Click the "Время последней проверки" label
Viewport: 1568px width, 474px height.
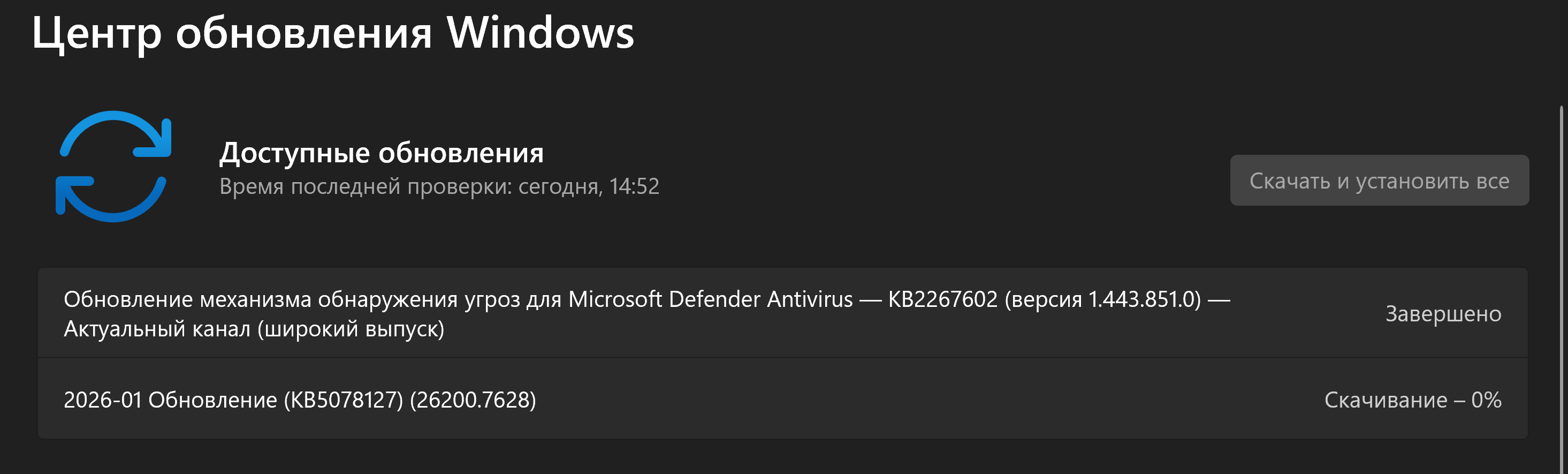(x=365, y=186)
